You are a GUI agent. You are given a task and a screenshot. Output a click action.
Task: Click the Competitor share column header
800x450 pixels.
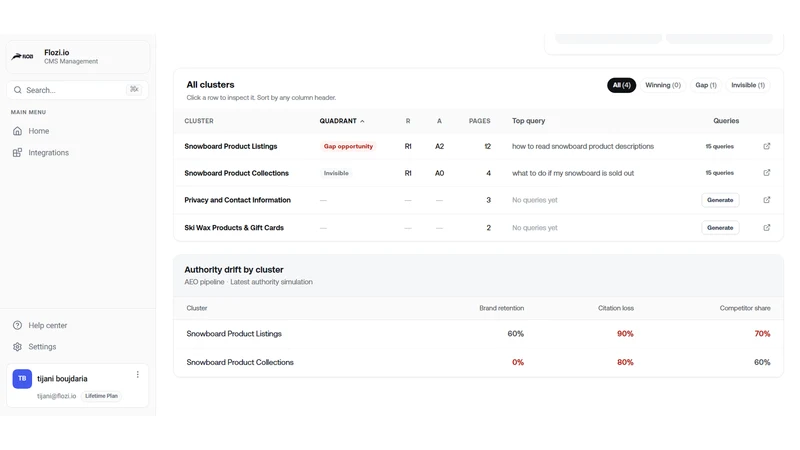[745, 308]
